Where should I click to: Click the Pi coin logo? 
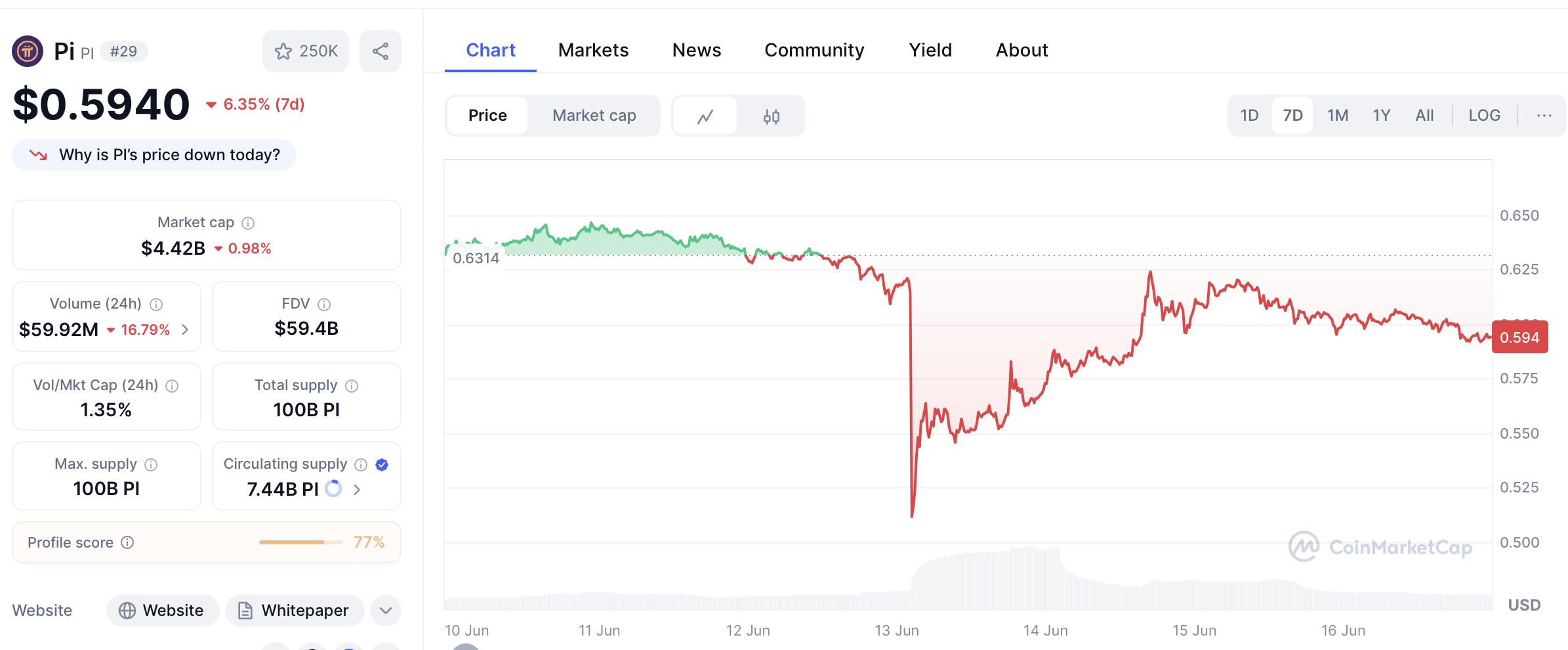point(28,51)
